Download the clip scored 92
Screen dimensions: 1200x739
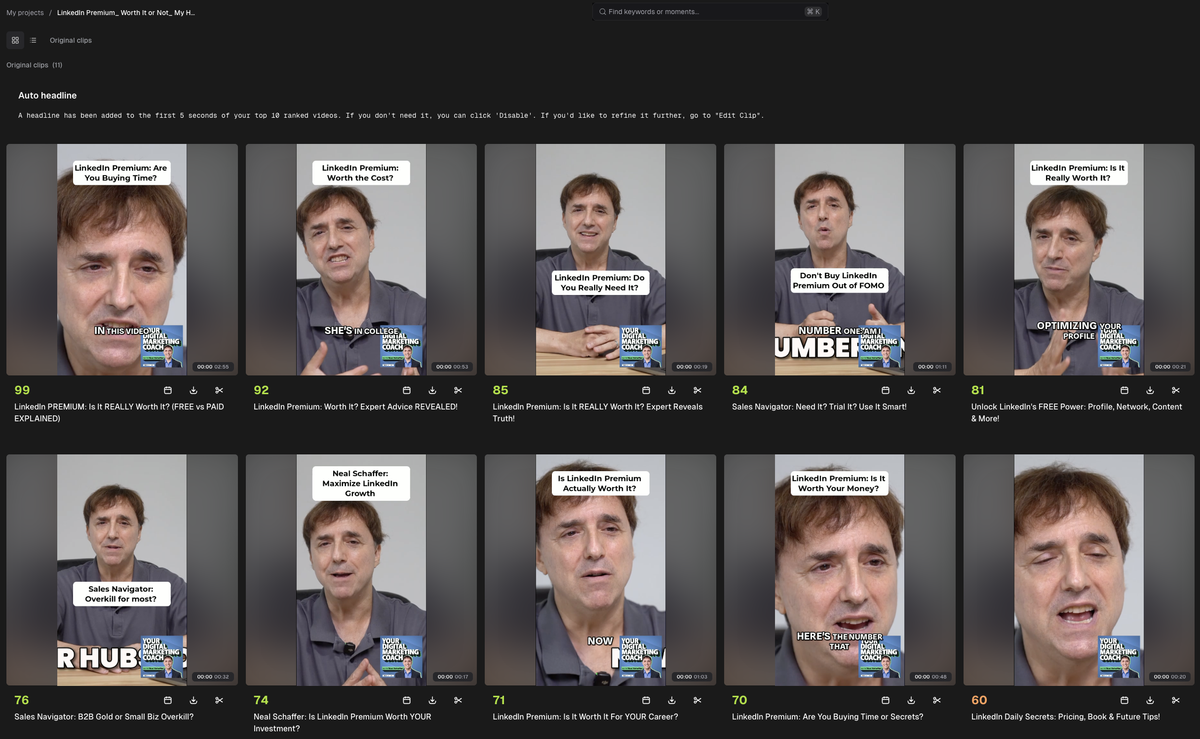(x=432, y=390)
